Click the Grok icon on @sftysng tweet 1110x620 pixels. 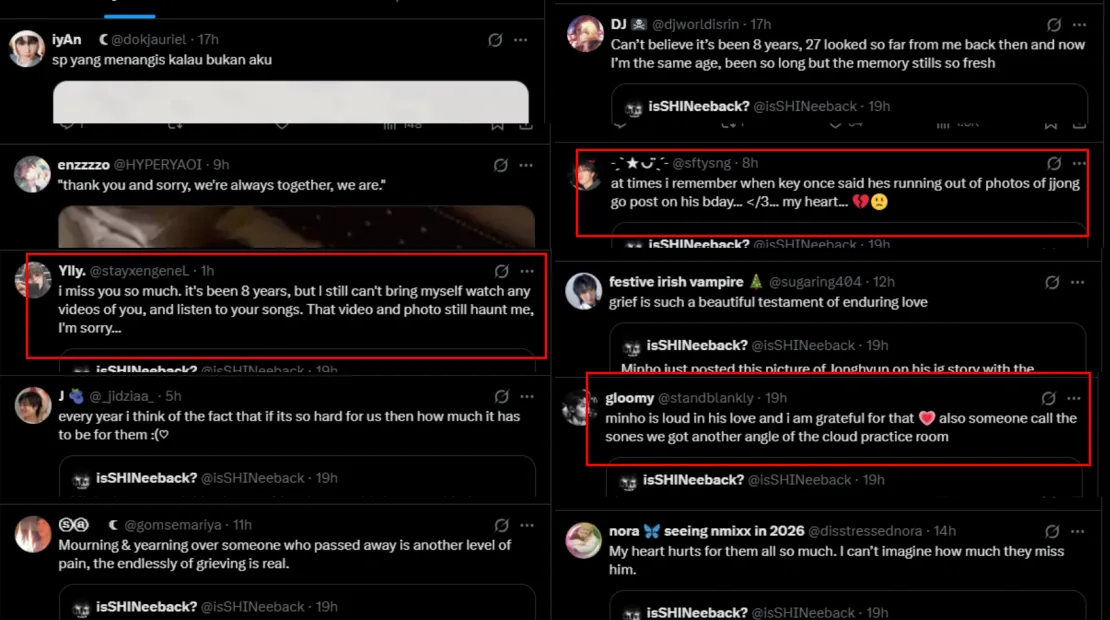[x=1054, y=163]
